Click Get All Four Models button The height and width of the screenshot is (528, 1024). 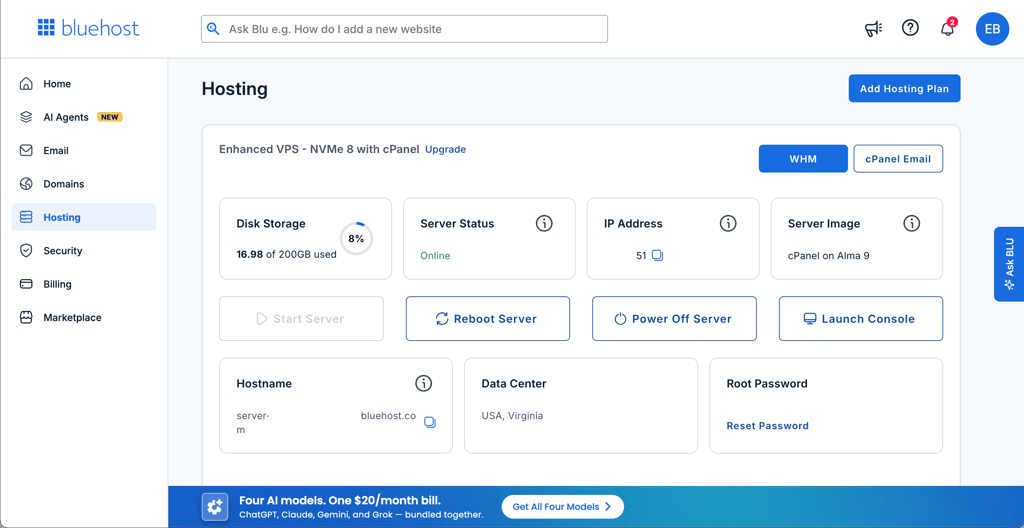pos(562,506)
